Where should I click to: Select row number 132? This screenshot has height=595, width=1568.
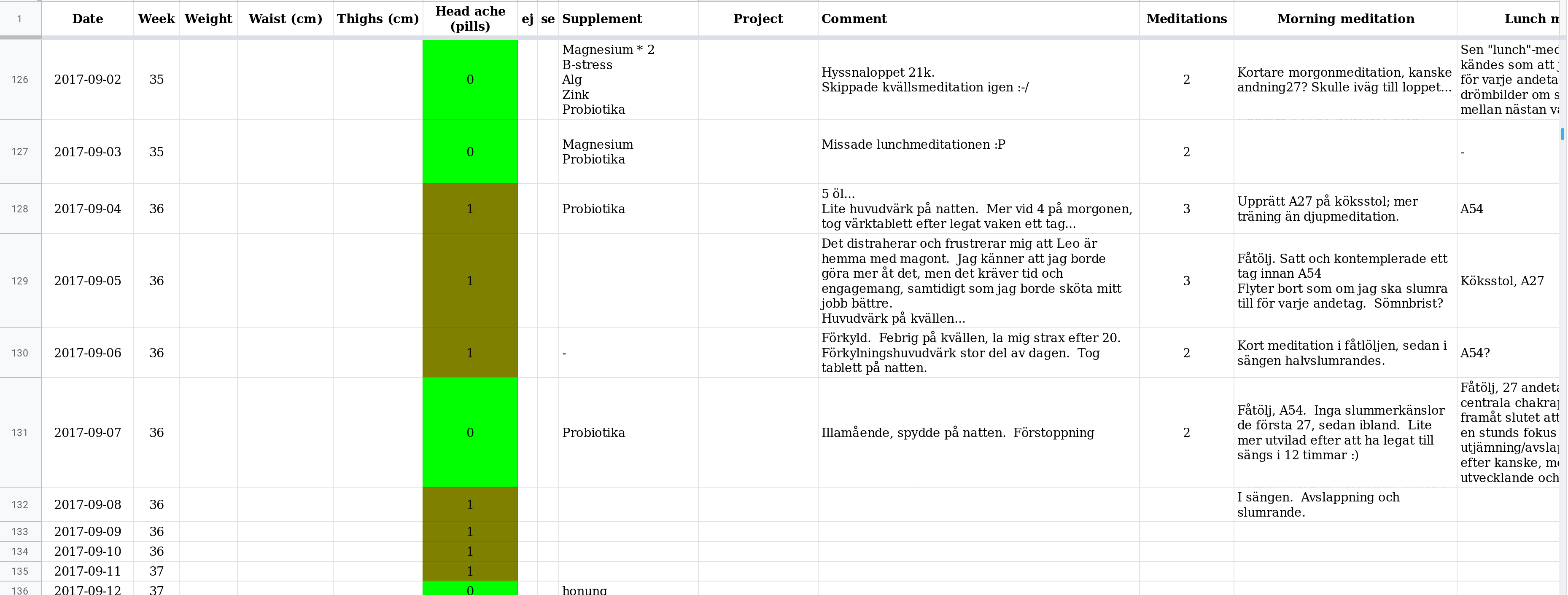20,504
